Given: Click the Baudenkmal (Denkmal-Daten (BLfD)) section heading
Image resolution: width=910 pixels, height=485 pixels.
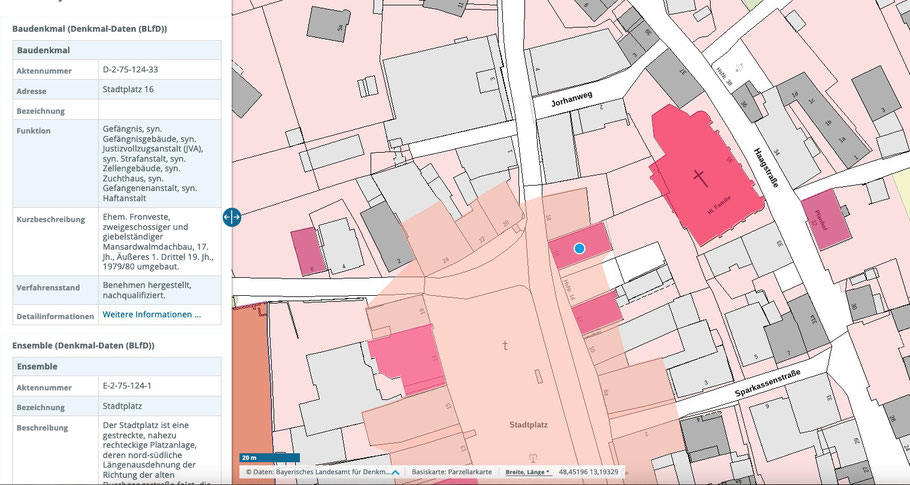Looking at the screenshot, I should (89, 28).
